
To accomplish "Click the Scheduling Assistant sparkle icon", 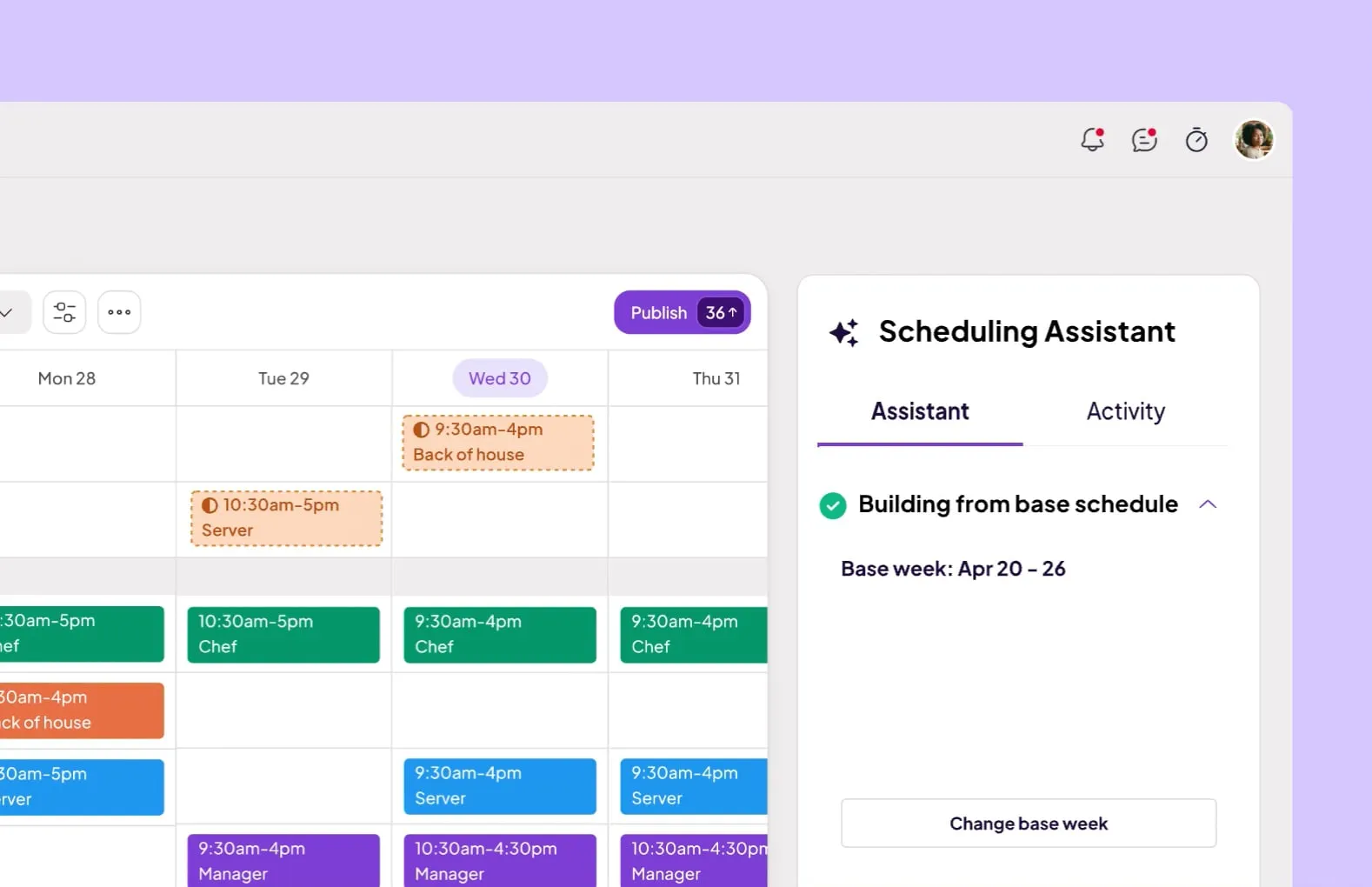I will [843, 332].
